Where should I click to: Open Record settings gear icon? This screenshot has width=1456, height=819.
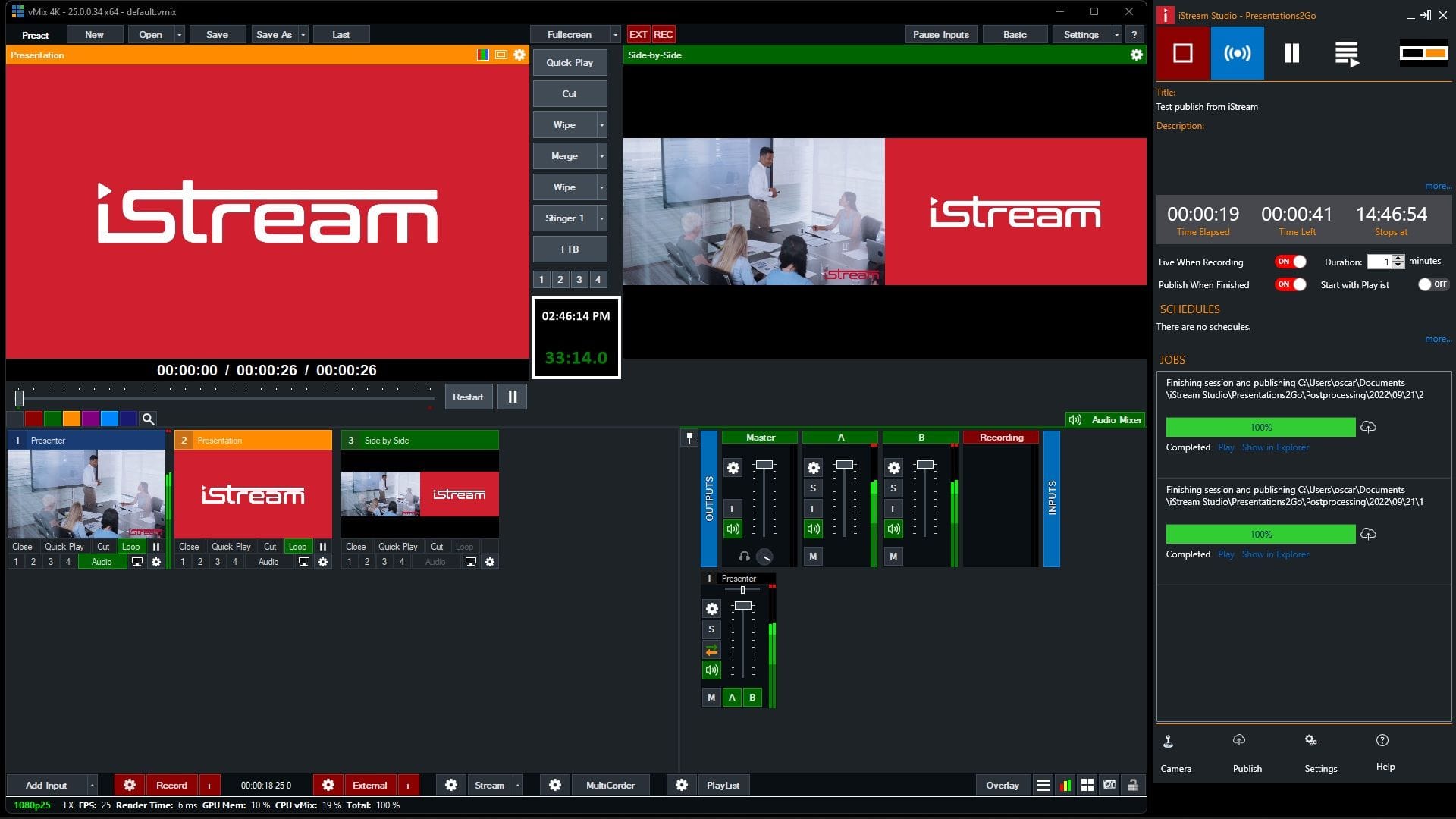point(129,785)
